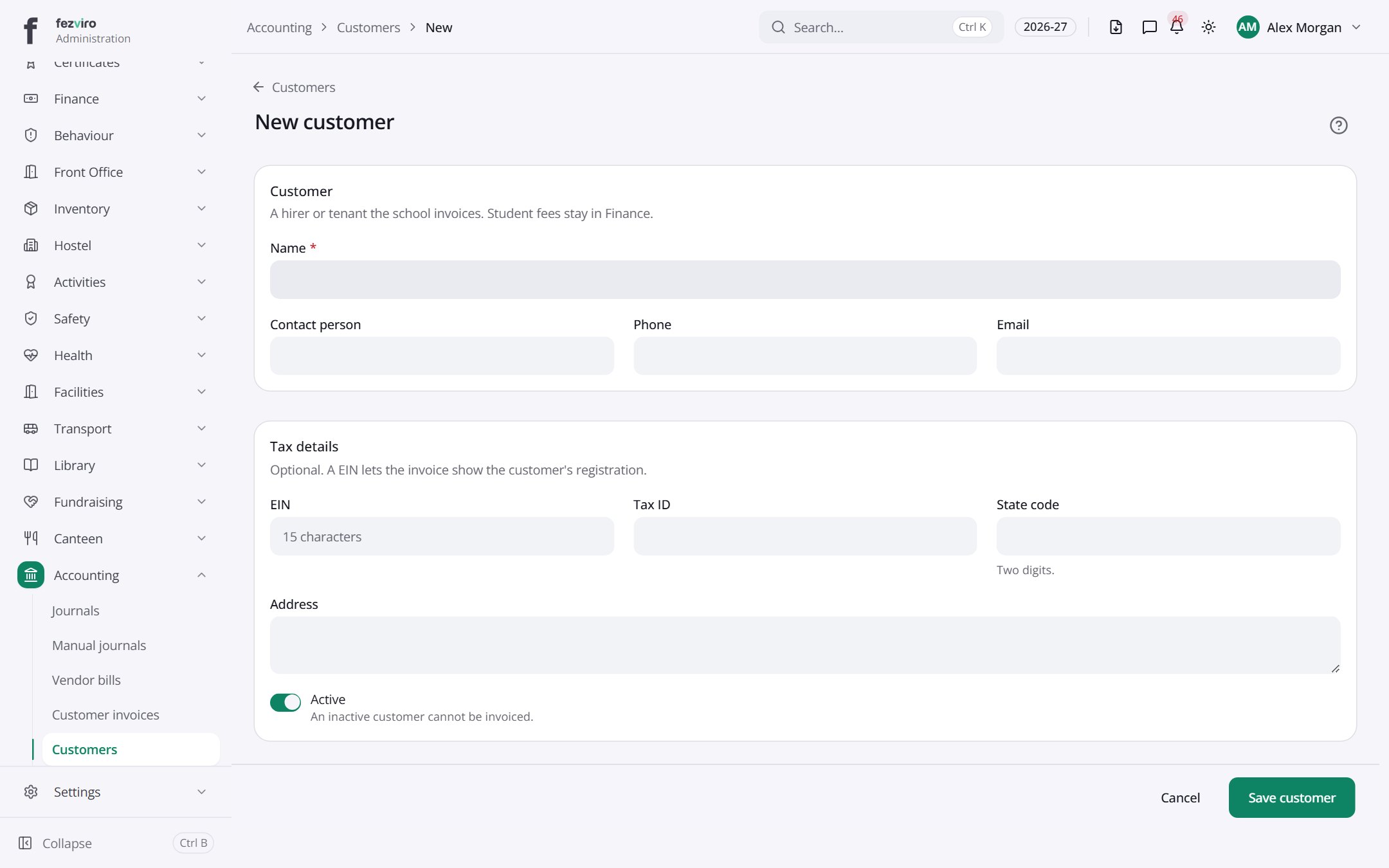Screen dimensions: 1389x868
Task: Click the Library book icon in sidebar
Action: click(31, 465)
